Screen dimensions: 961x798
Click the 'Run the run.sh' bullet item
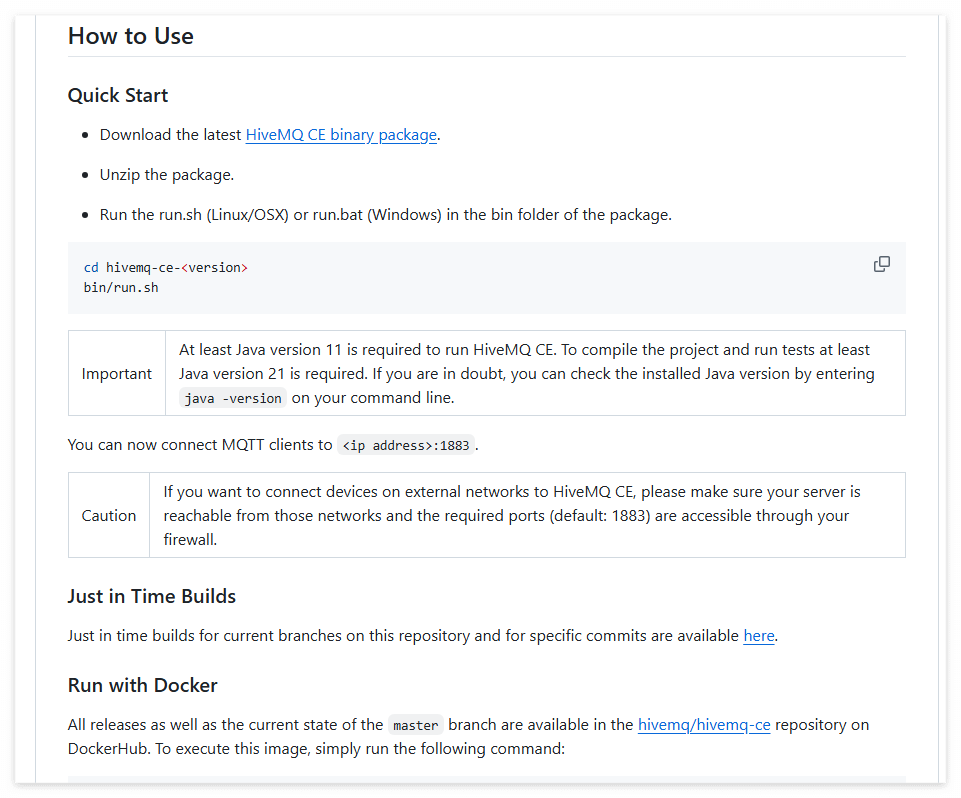[x=386, y=215]
